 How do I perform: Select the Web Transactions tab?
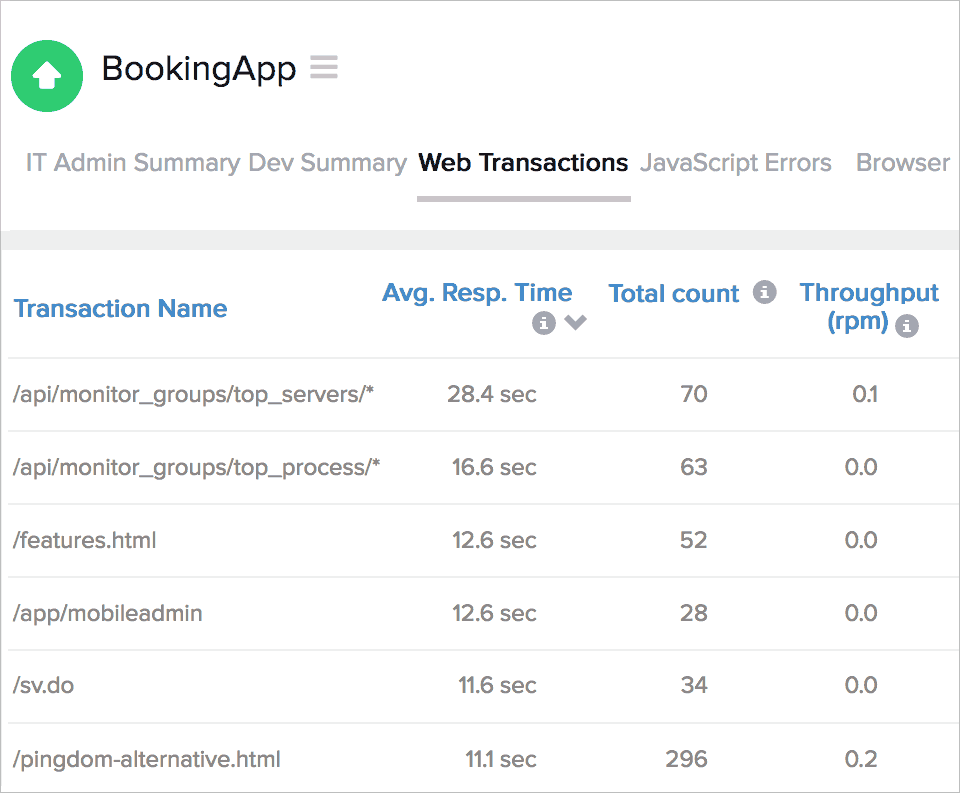[523, 163]
